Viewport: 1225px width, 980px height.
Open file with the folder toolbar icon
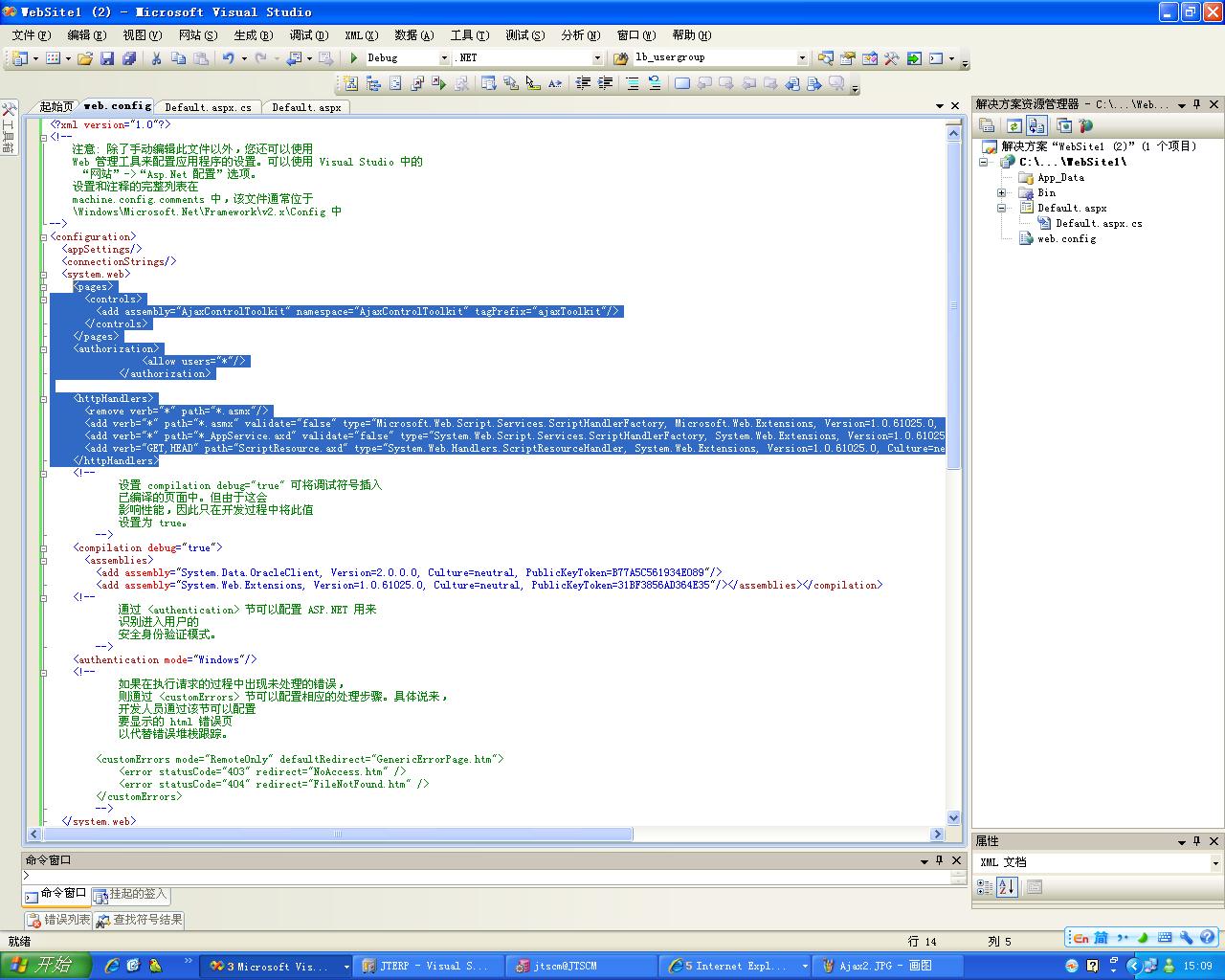coord(85,58)
